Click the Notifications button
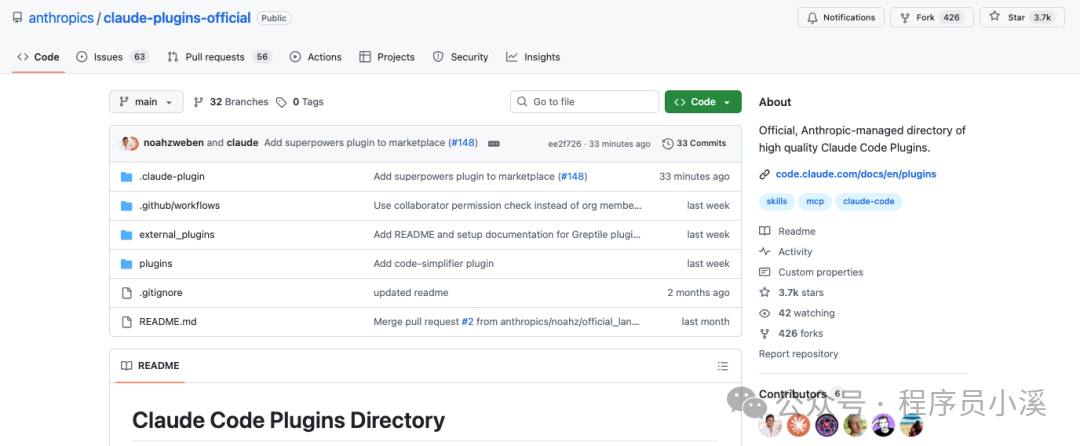The height and width of the screenshot is (446, 1080). pyautogui.click(x=840, y=17)
